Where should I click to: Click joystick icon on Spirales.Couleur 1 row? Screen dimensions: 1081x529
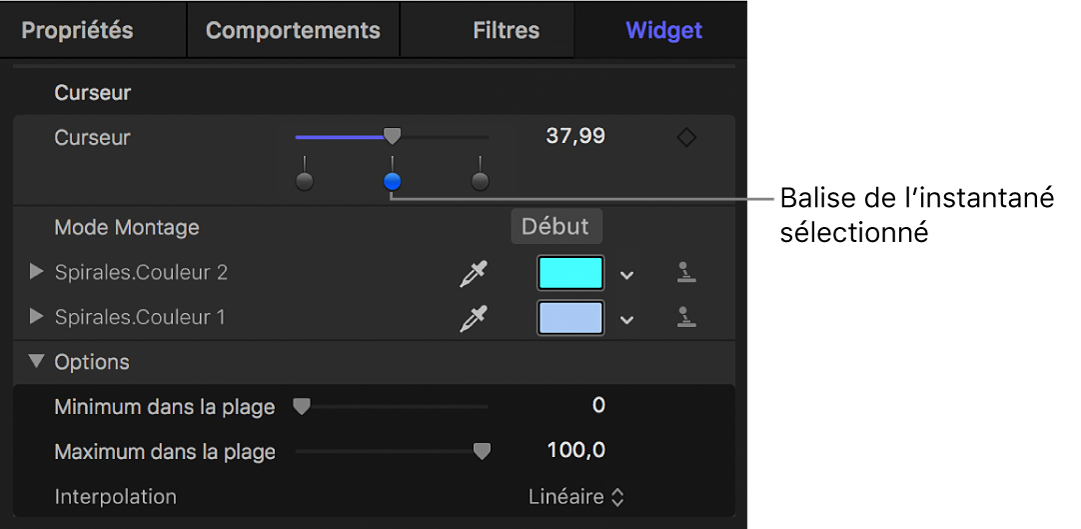tap(686, 318)
